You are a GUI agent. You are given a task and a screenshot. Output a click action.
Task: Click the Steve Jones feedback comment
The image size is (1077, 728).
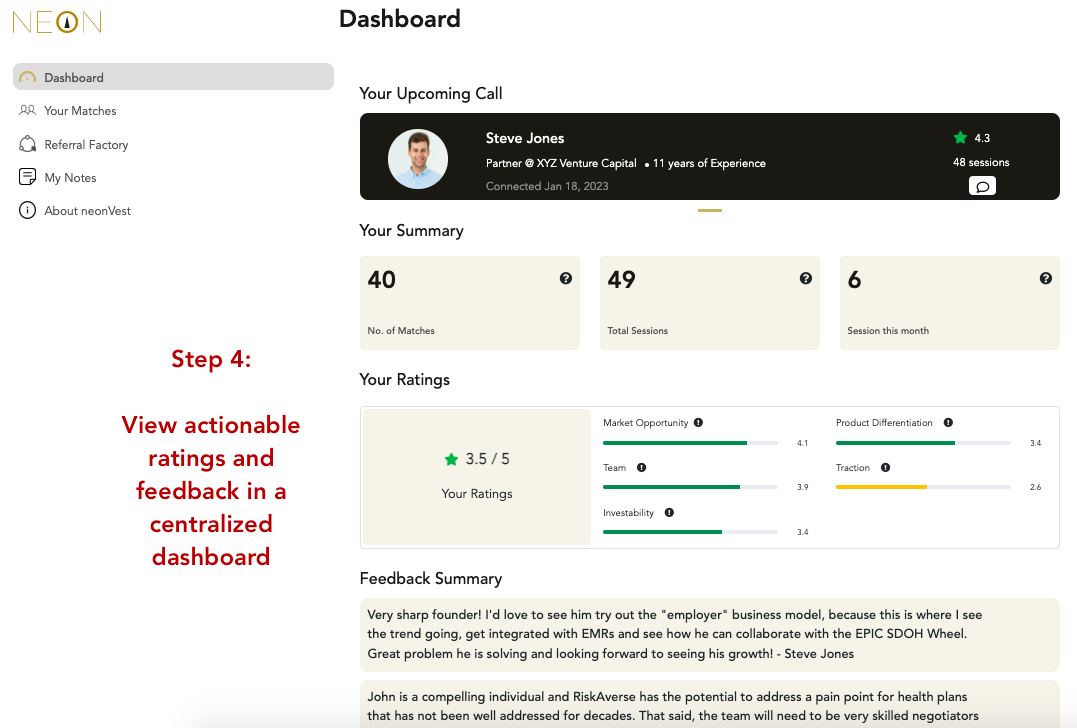coord(710,635)
